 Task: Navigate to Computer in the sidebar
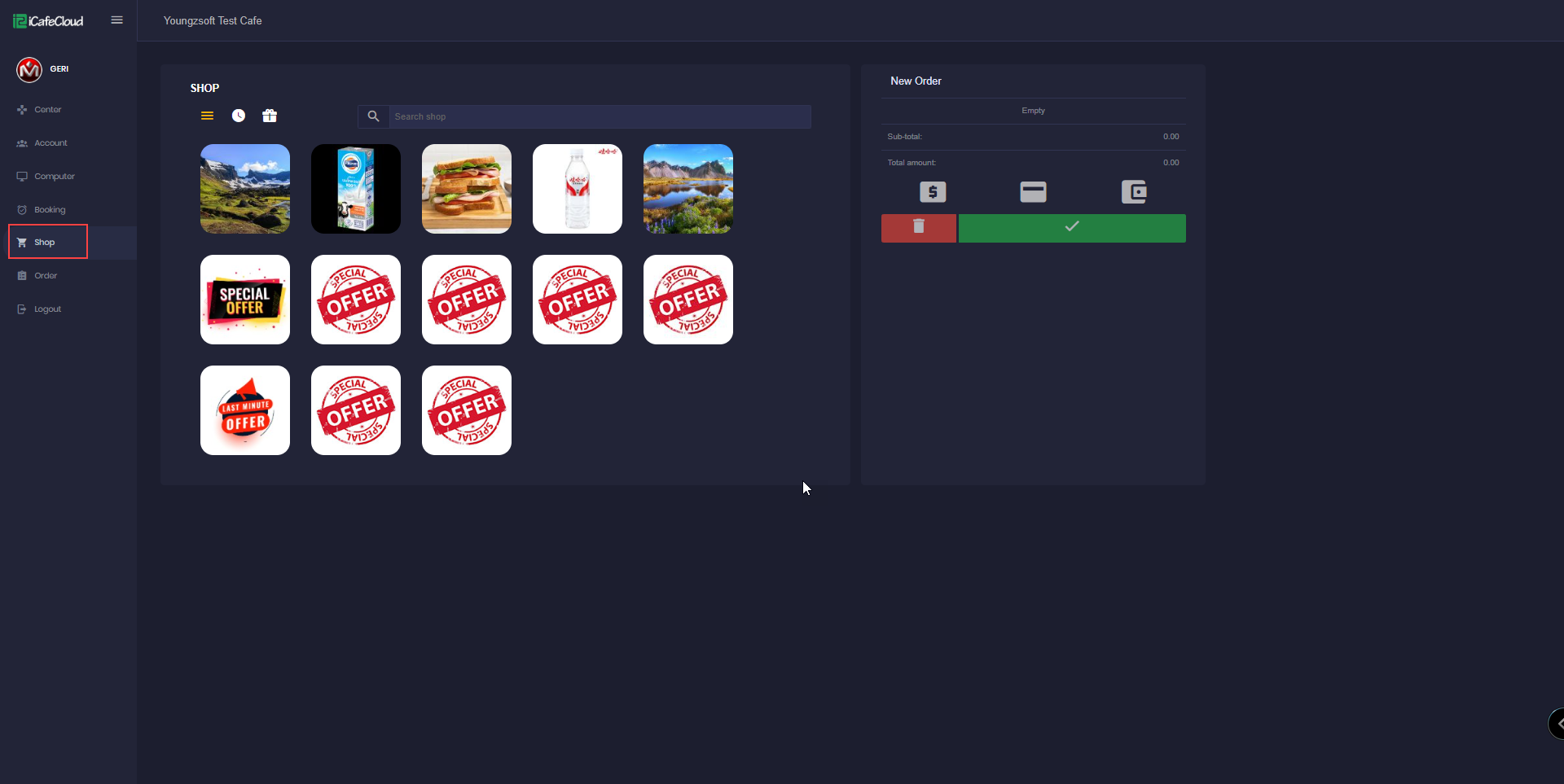click(x=54, y=177)
